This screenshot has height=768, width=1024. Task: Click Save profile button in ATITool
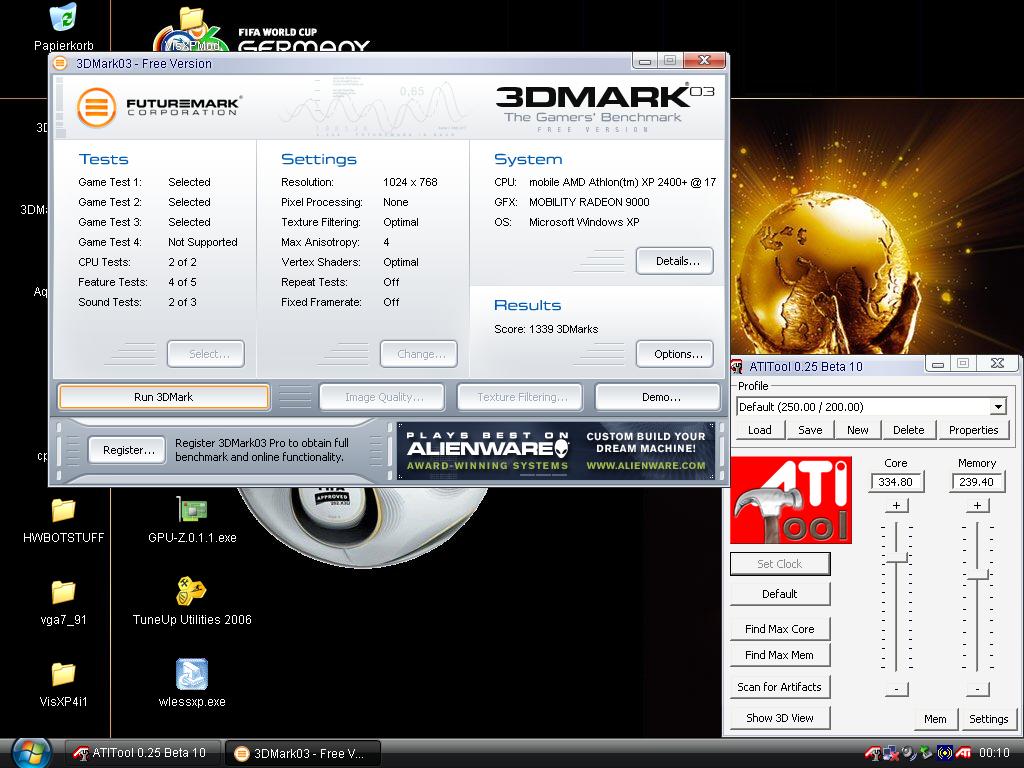[810, 430]
